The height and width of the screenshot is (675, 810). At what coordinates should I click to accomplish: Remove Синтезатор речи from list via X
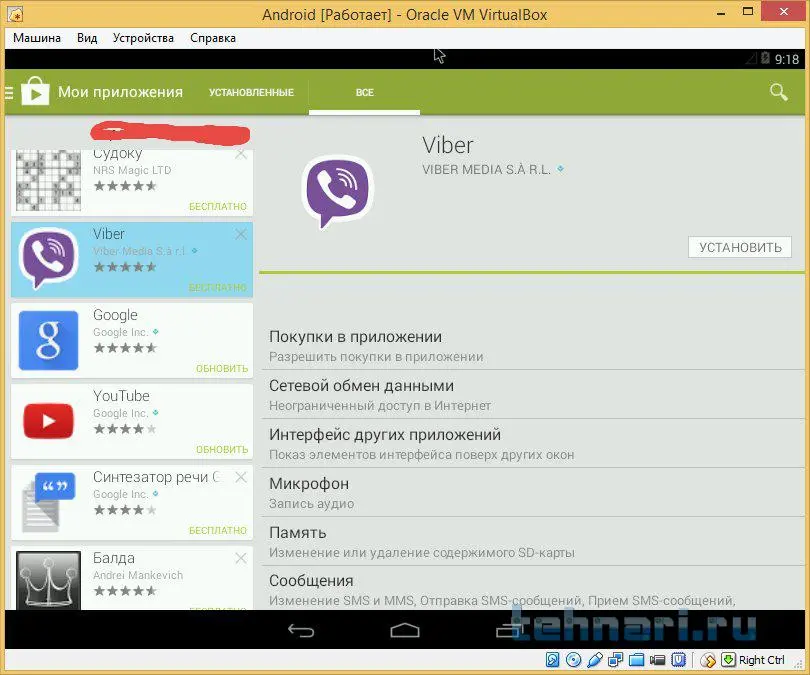coord(241,477)
